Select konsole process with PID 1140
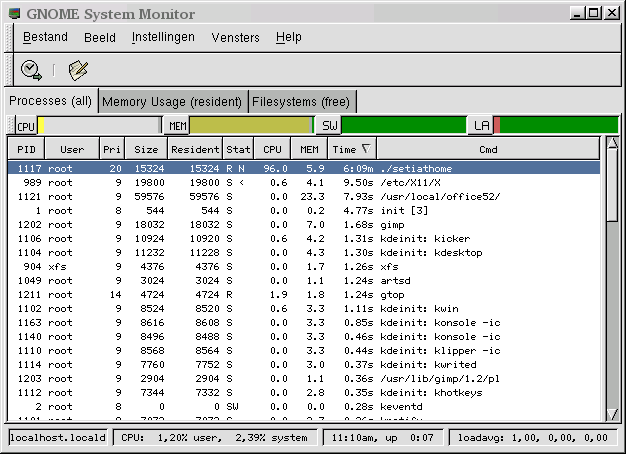The image size is (626, 454). coord(304,336)
